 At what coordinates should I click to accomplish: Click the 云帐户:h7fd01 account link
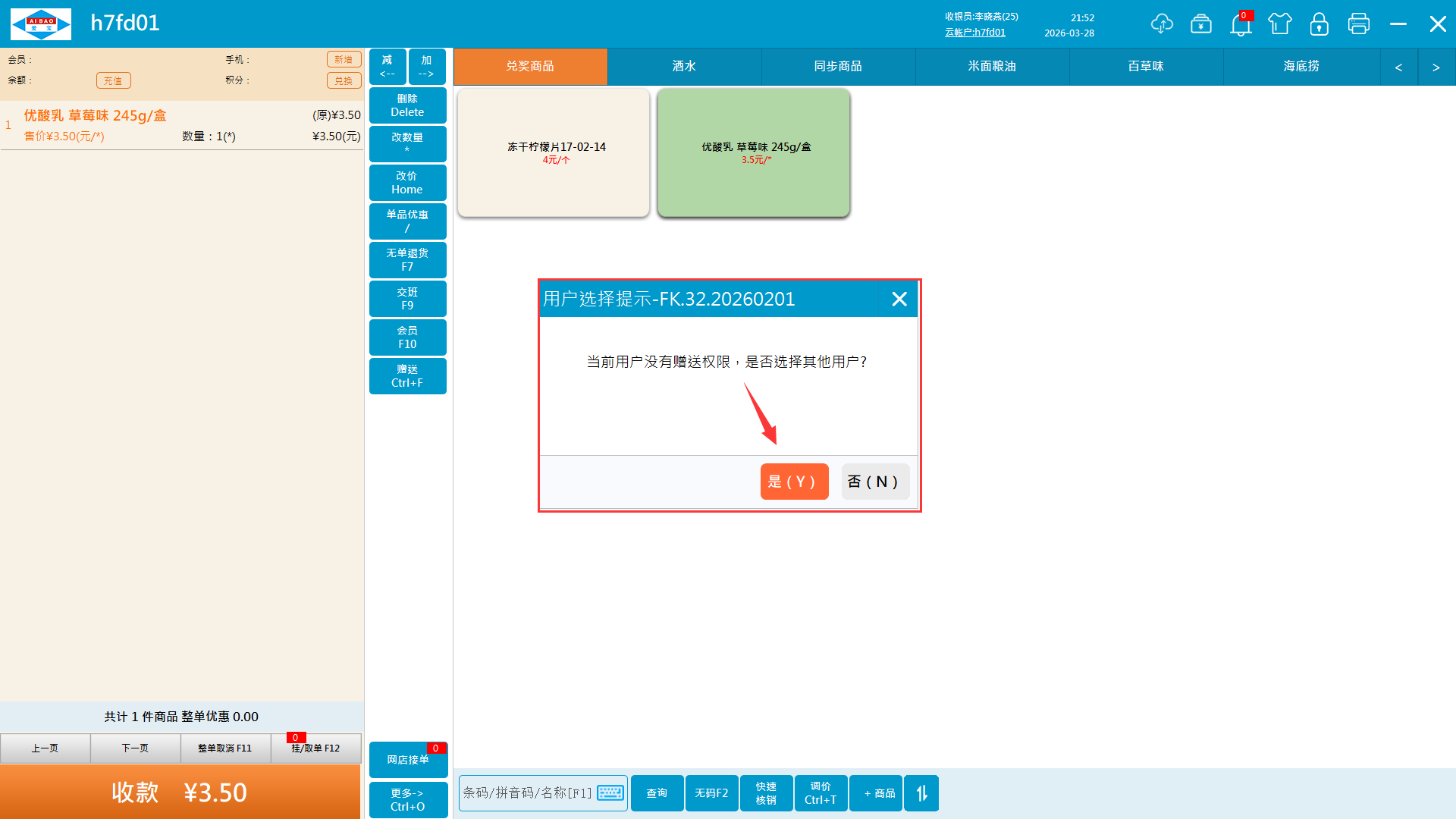pos(974,33)
